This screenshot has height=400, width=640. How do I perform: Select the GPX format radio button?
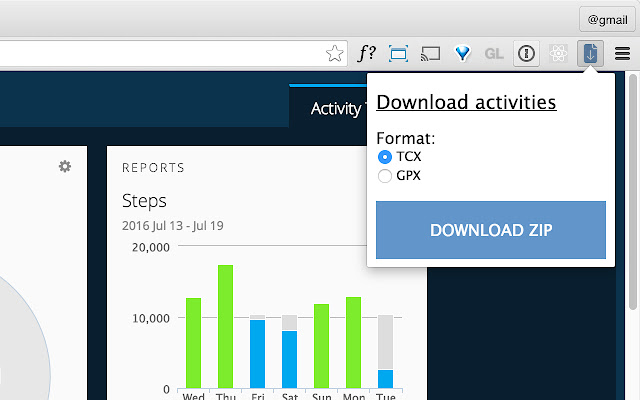point(384,176)
